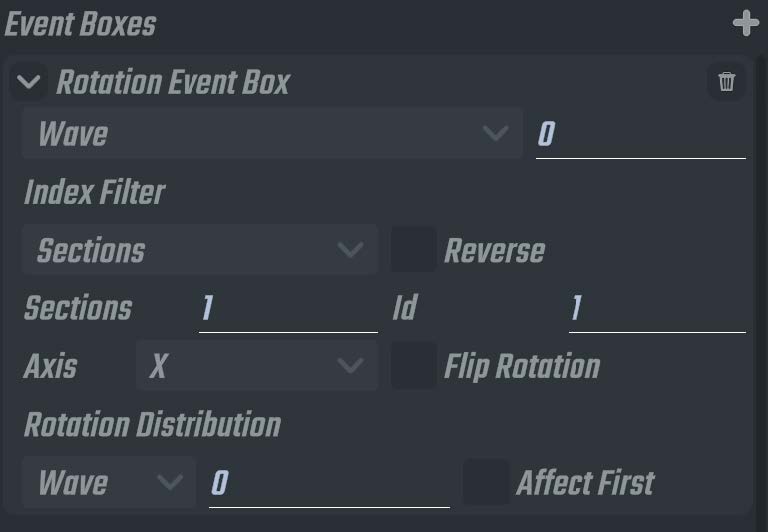The image size is (768, 532).
Task: Open the Rotation Distribution Wave dropdown
Action: (x=109, y=482)
